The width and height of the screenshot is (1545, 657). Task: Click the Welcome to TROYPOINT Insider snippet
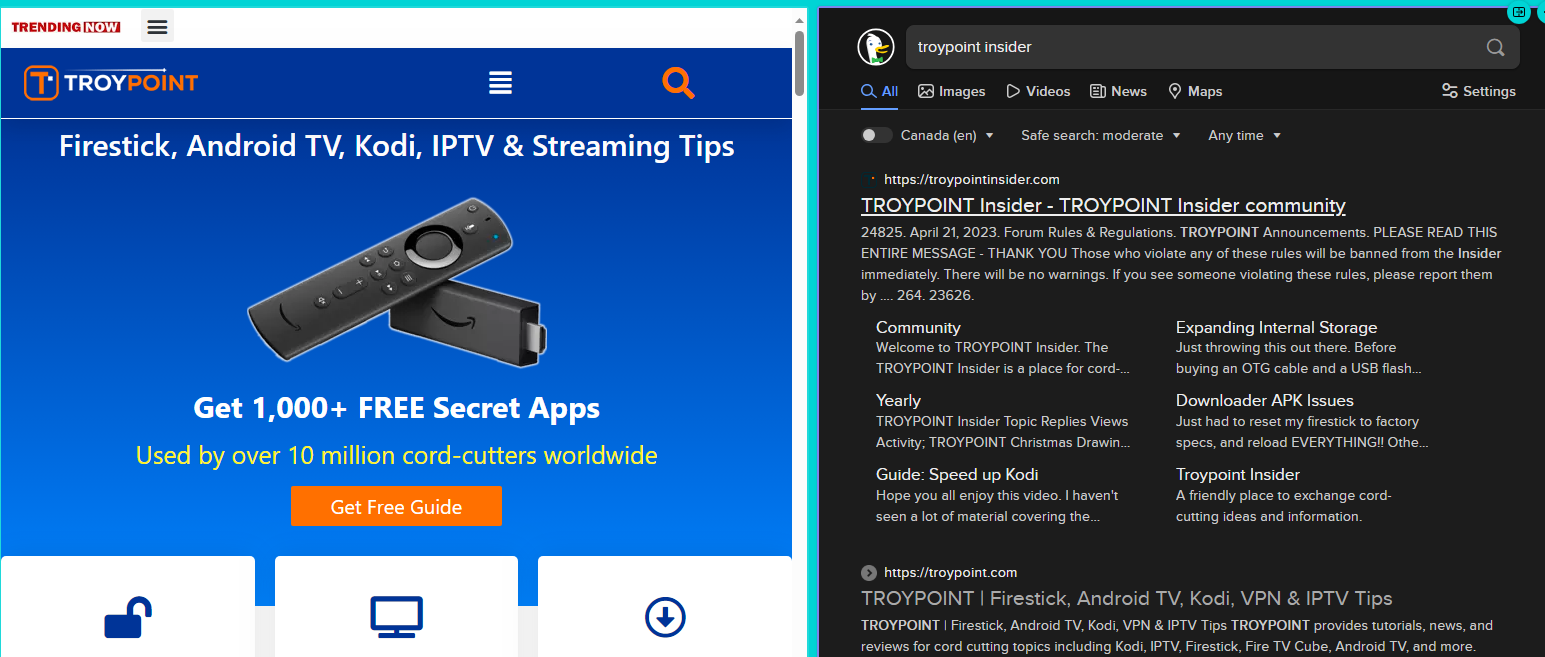coord(1003,358)
